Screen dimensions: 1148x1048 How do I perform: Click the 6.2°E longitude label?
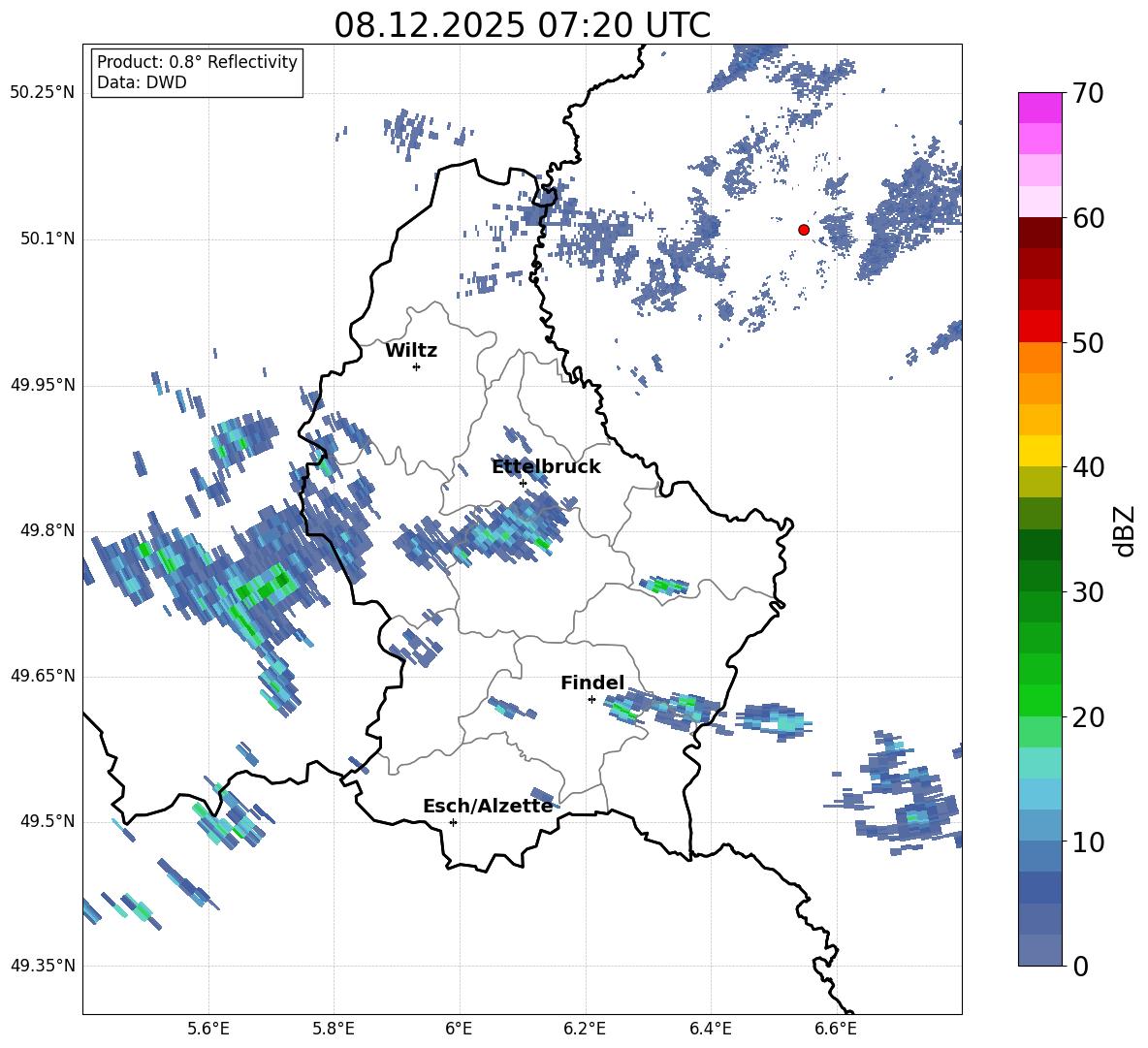(x=585, y=1029)
